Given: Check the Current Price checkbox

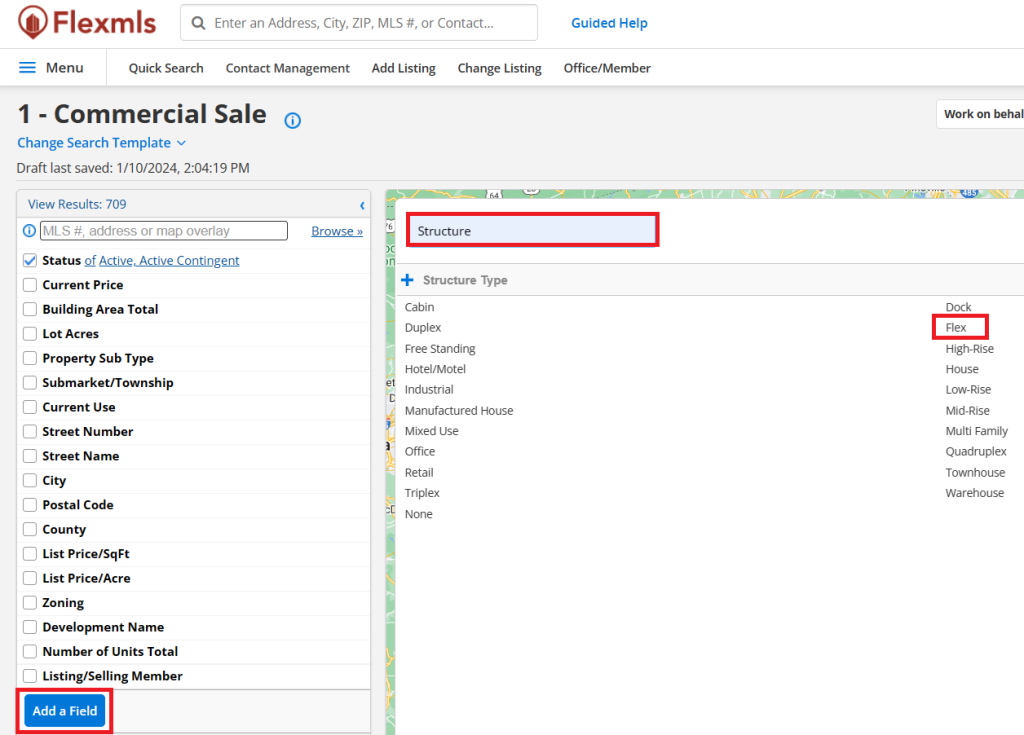Looking at the screenshot, I should coord(30,285).
